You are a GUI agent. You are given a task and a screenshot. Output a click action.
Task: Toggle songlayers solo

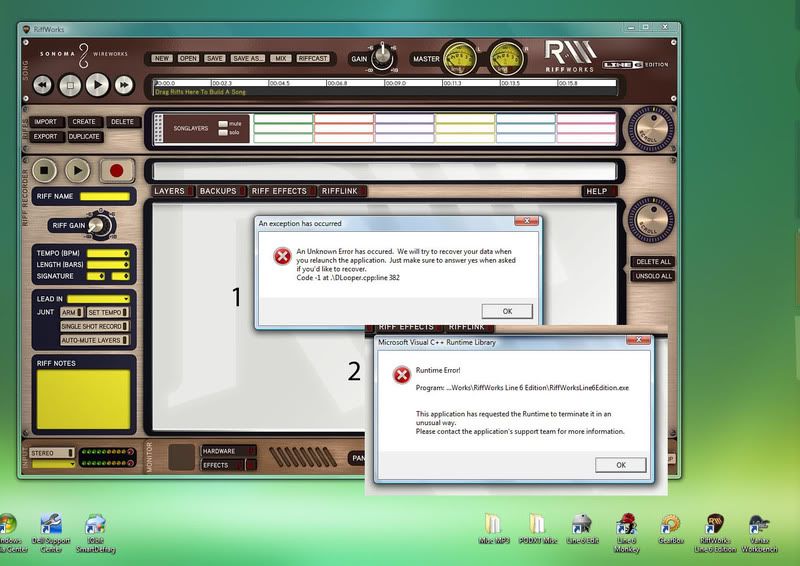[223, 133]
